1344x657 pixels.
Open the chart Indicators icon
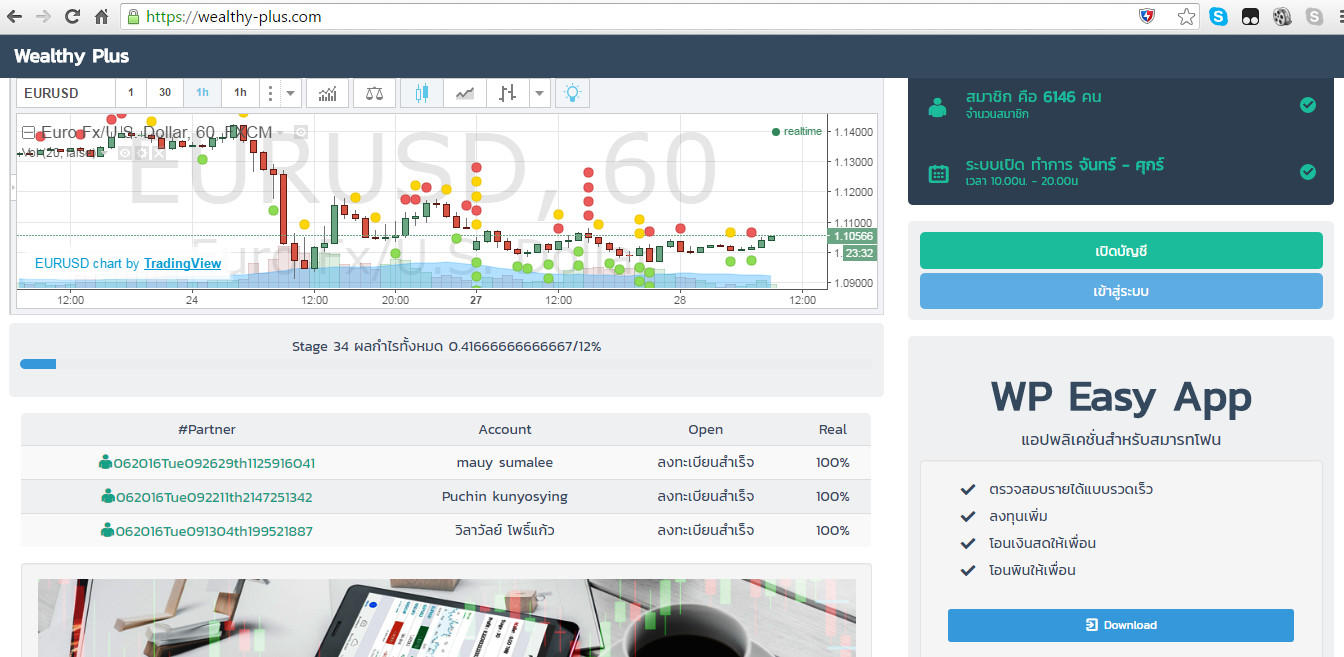(327, 93)
